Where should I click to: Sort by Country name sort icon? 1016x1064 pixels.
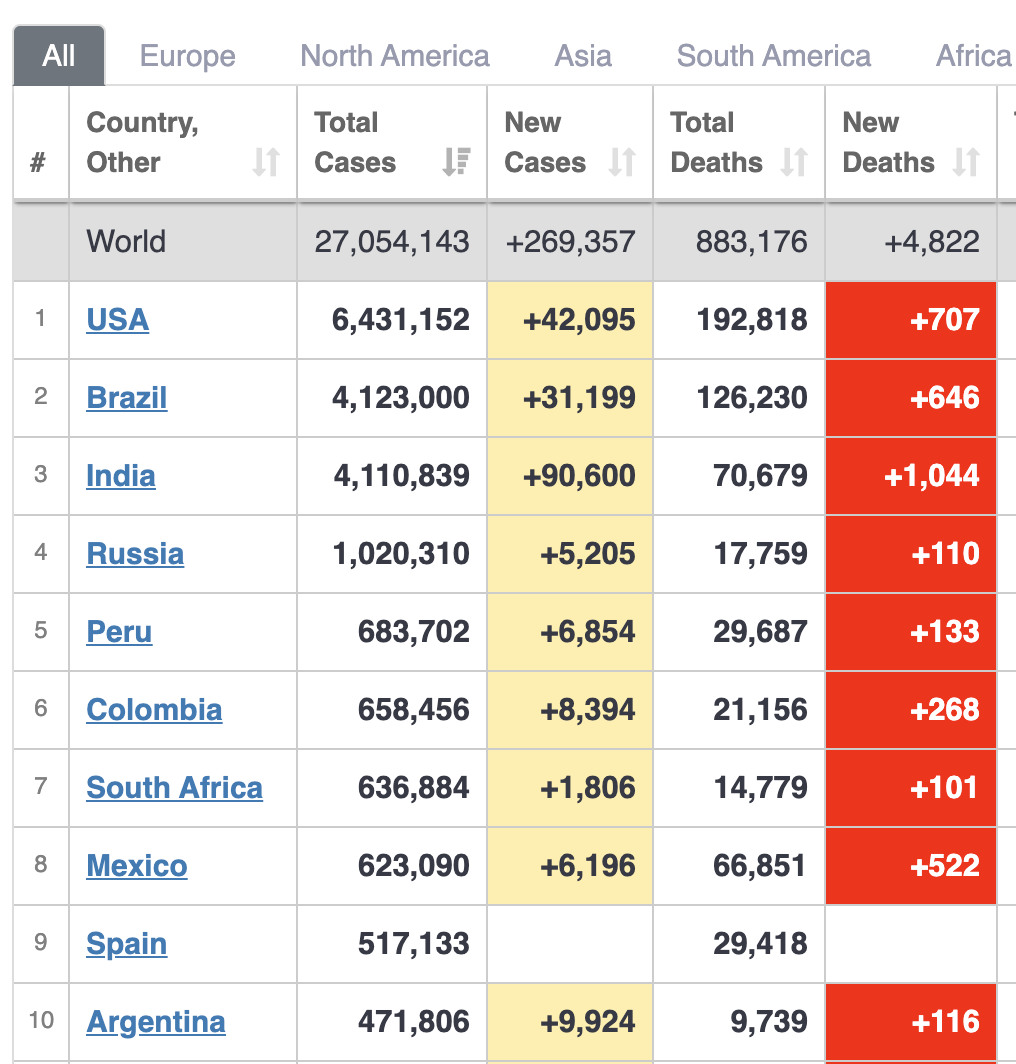click(266, 162)
